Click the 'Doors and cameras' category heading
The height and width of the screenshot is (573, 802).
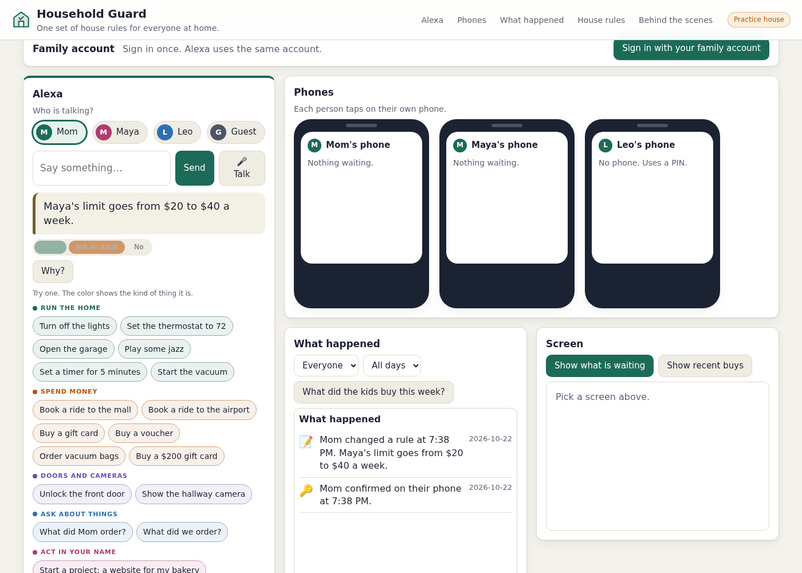point(83,476)
